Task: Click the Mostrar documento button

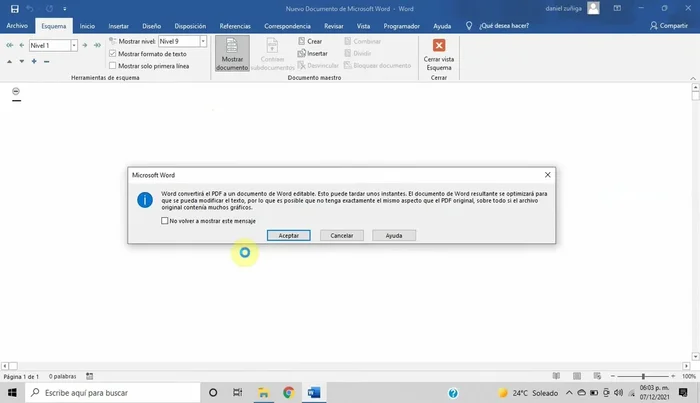Action: coord(232,54)
